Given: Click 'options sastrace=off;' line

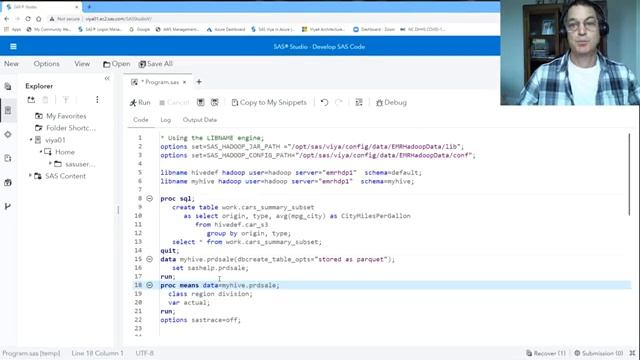Looking at the screenshot, I should pos(200,320).
